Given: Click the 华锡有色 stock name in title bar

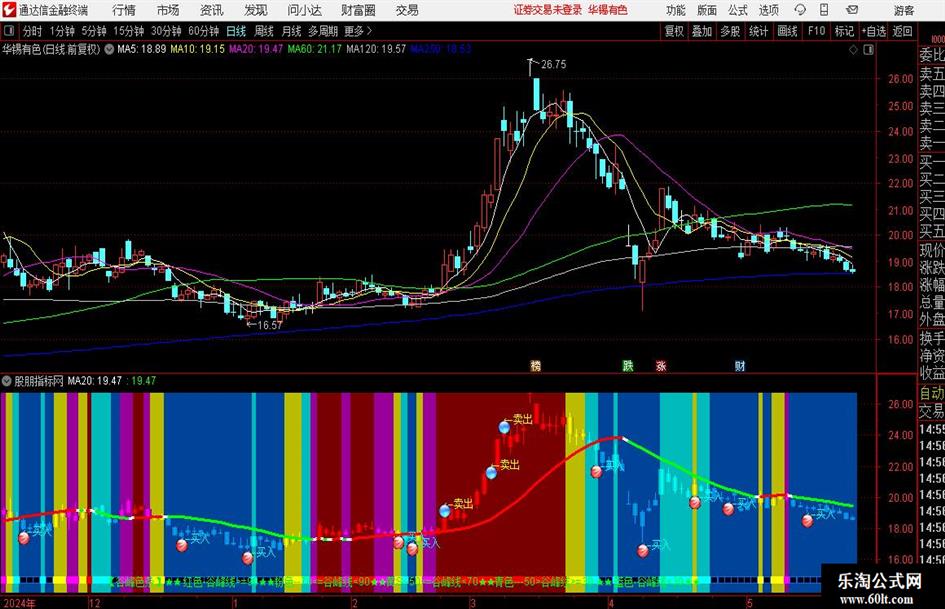Looking at the screenshot, I should tap(608, 10).
